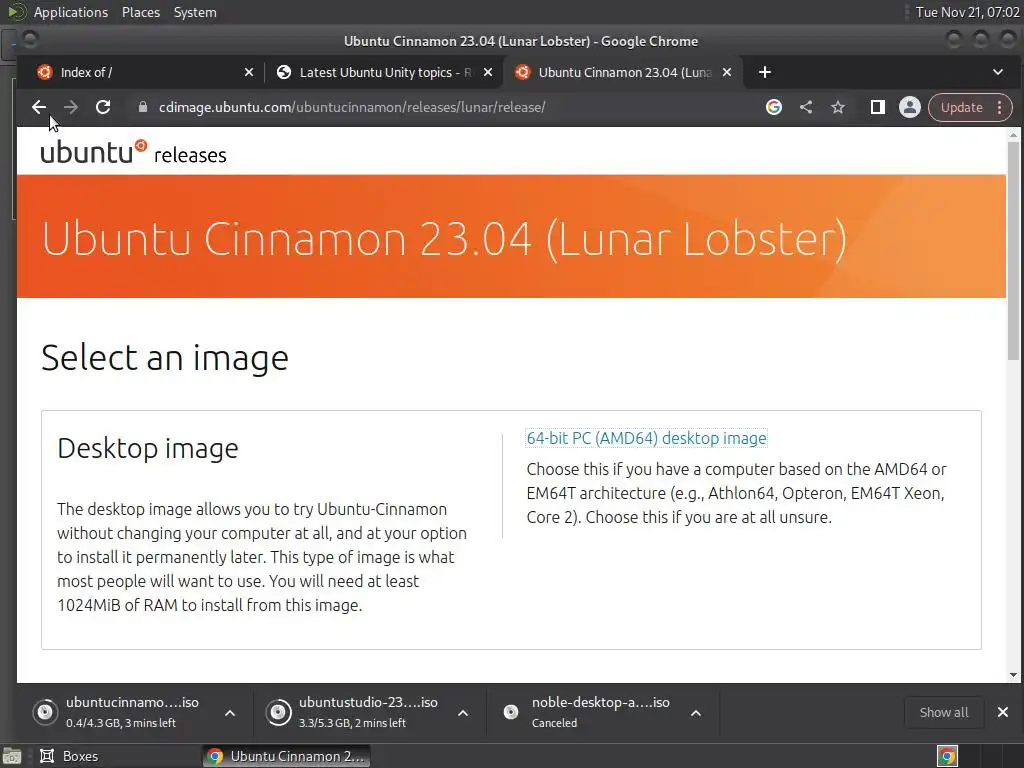The height and width of the screenshot is (768, 1024).
Task: Open the 64-bit PC (AMD64) desktop image link
Action: 647,438
